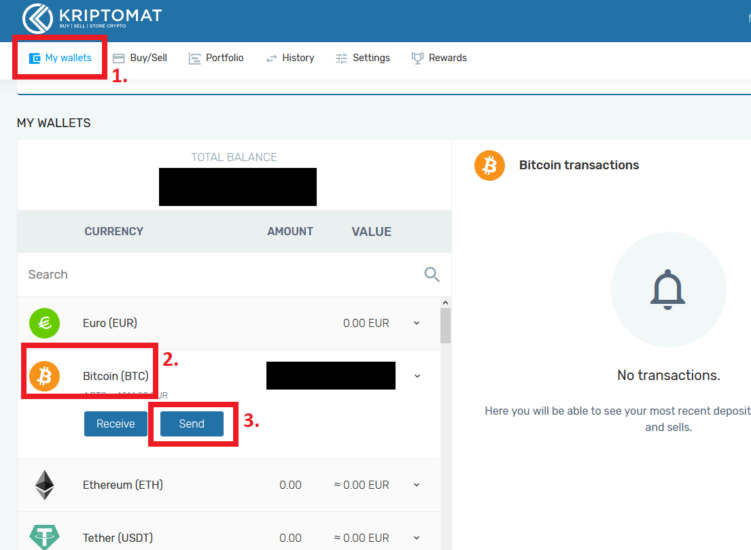Click the Send button for Bitcoin
Screen dimensions: 751x550
click(x=192, y=424)
